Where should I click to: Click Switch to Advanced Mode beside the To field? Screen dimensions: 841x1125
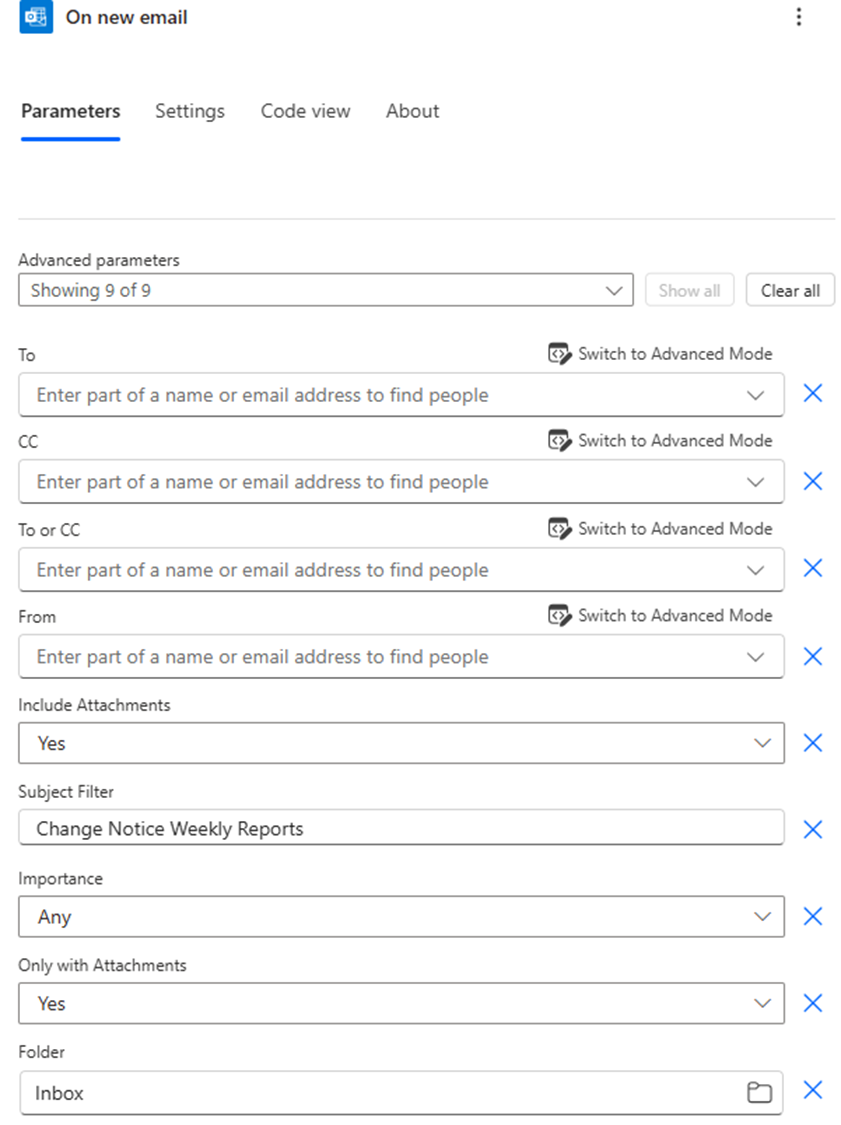(660, 354)
